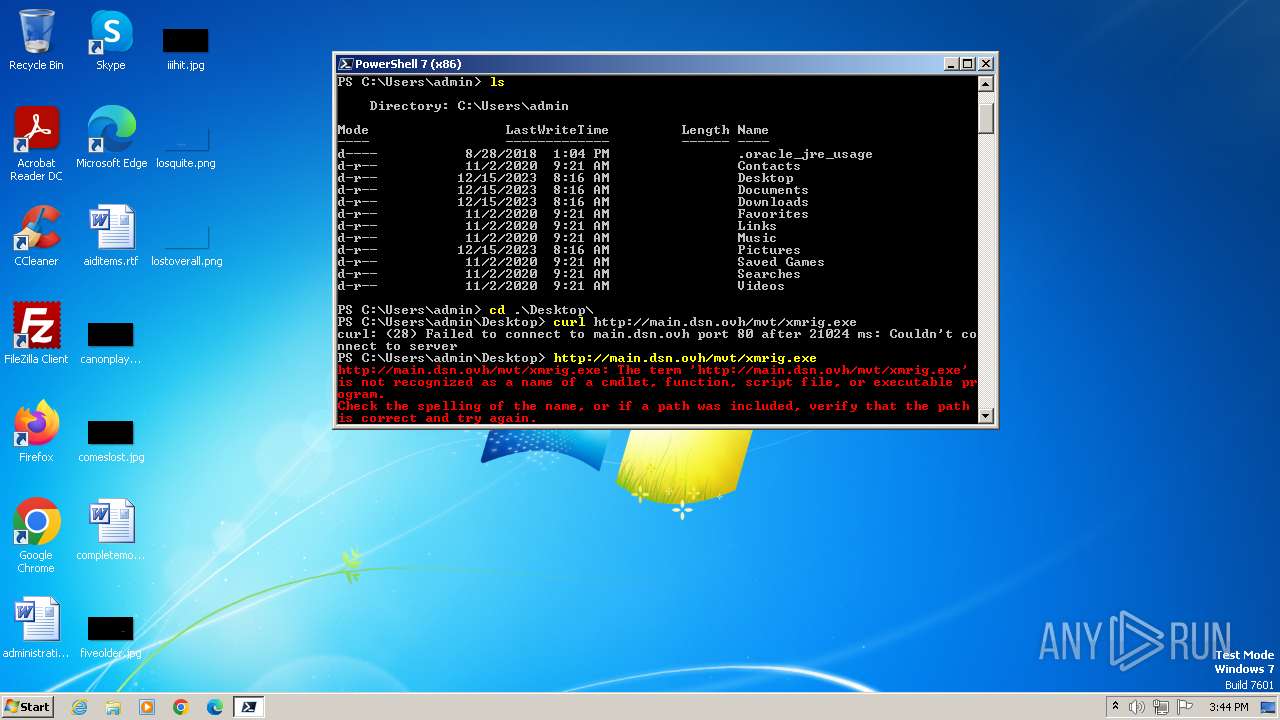Click the LastWriteTime column header

click(557, 130)
